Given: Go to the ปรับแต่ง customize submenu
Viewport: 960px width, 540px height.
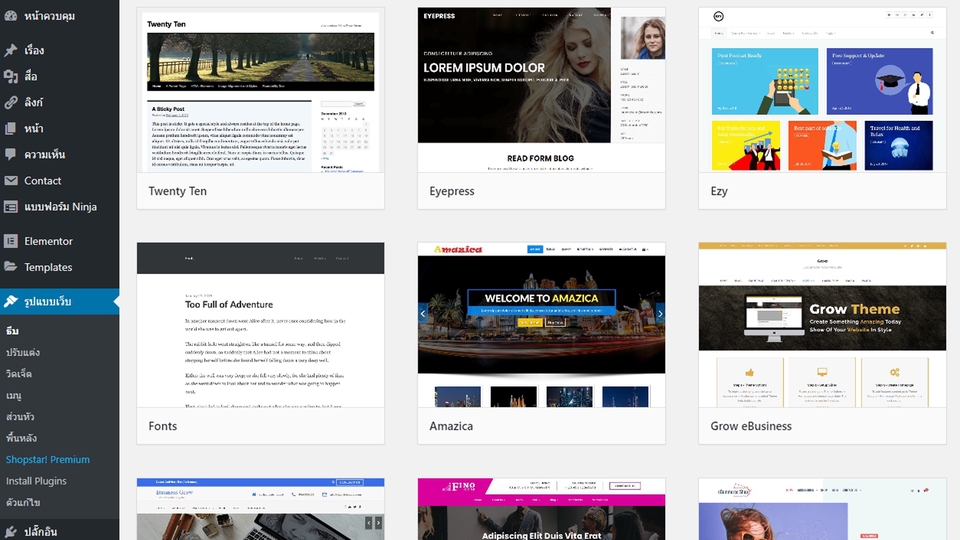Looking at the screenshot, I should click(x=23, y=352).
